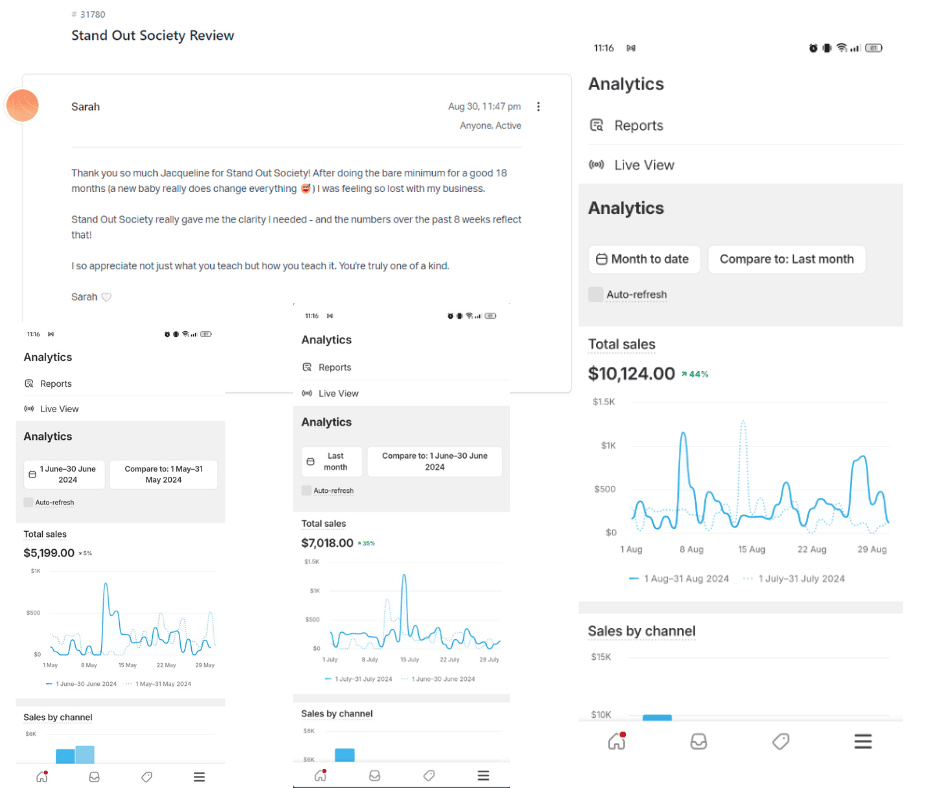Click Sales by channel heading in August screen
This screenshot has width=940, height=788.
(x=641, y=631)
